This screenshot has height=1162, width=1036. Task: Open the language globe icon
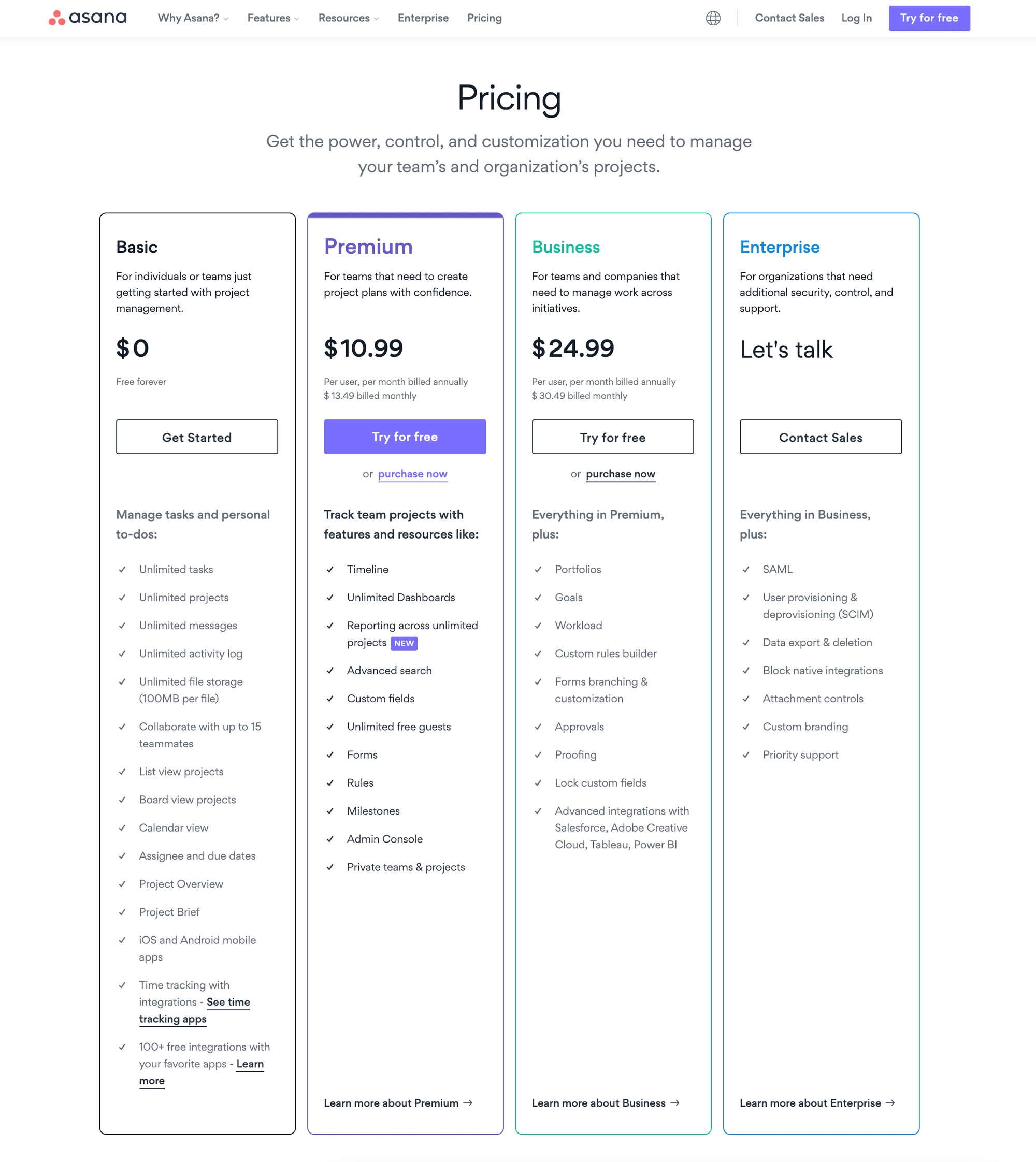713,18
